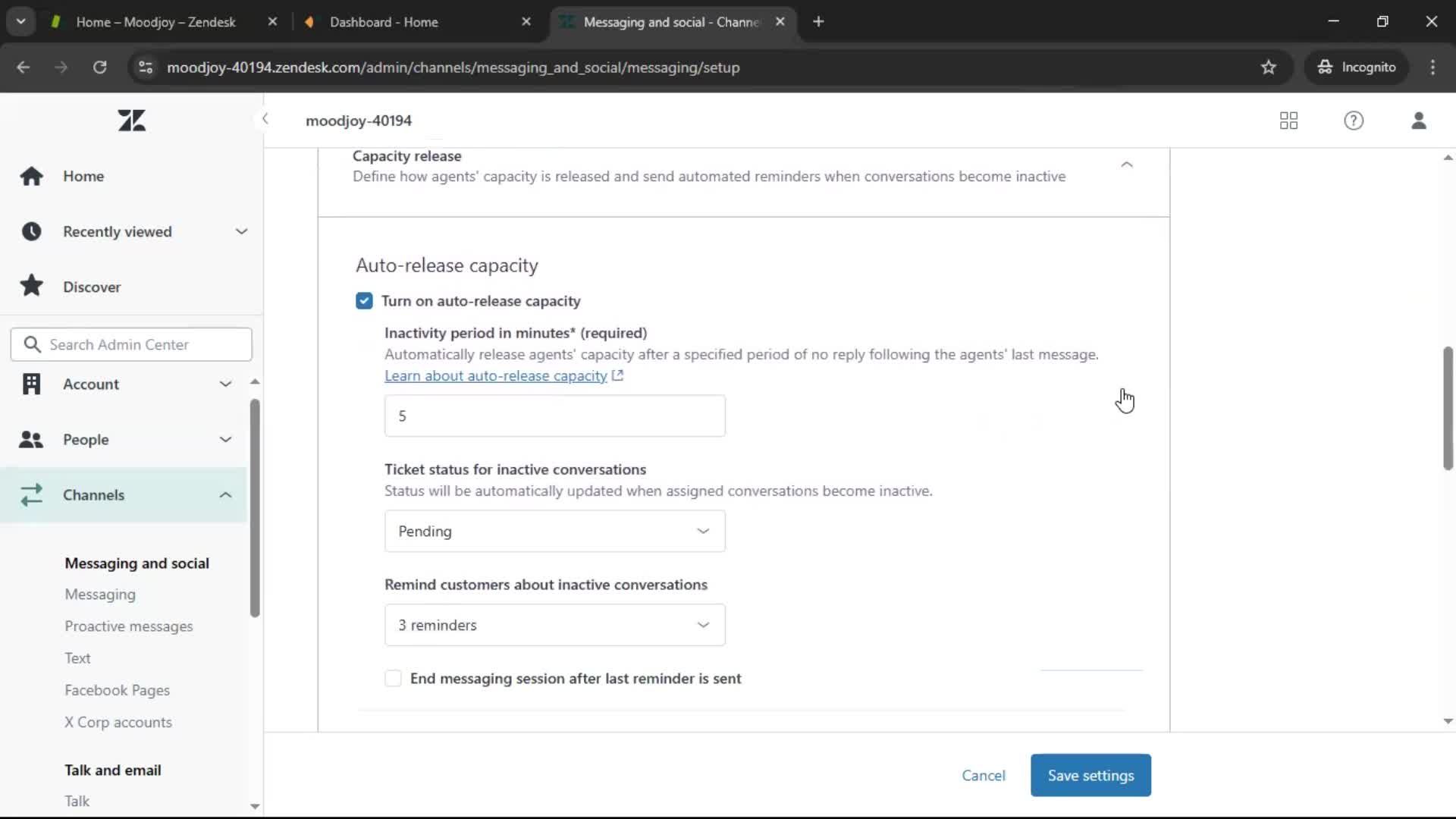Open Talk under Talk and email
Viewport: 1456px width, 819px height.
77,801
